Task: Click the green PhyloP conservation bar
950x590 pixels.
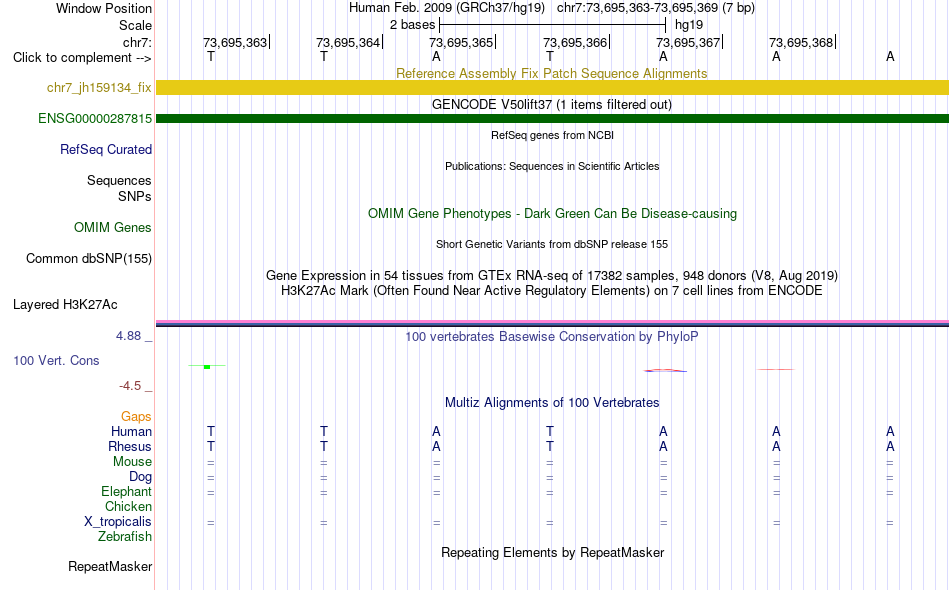Action: tap(207, 366)
